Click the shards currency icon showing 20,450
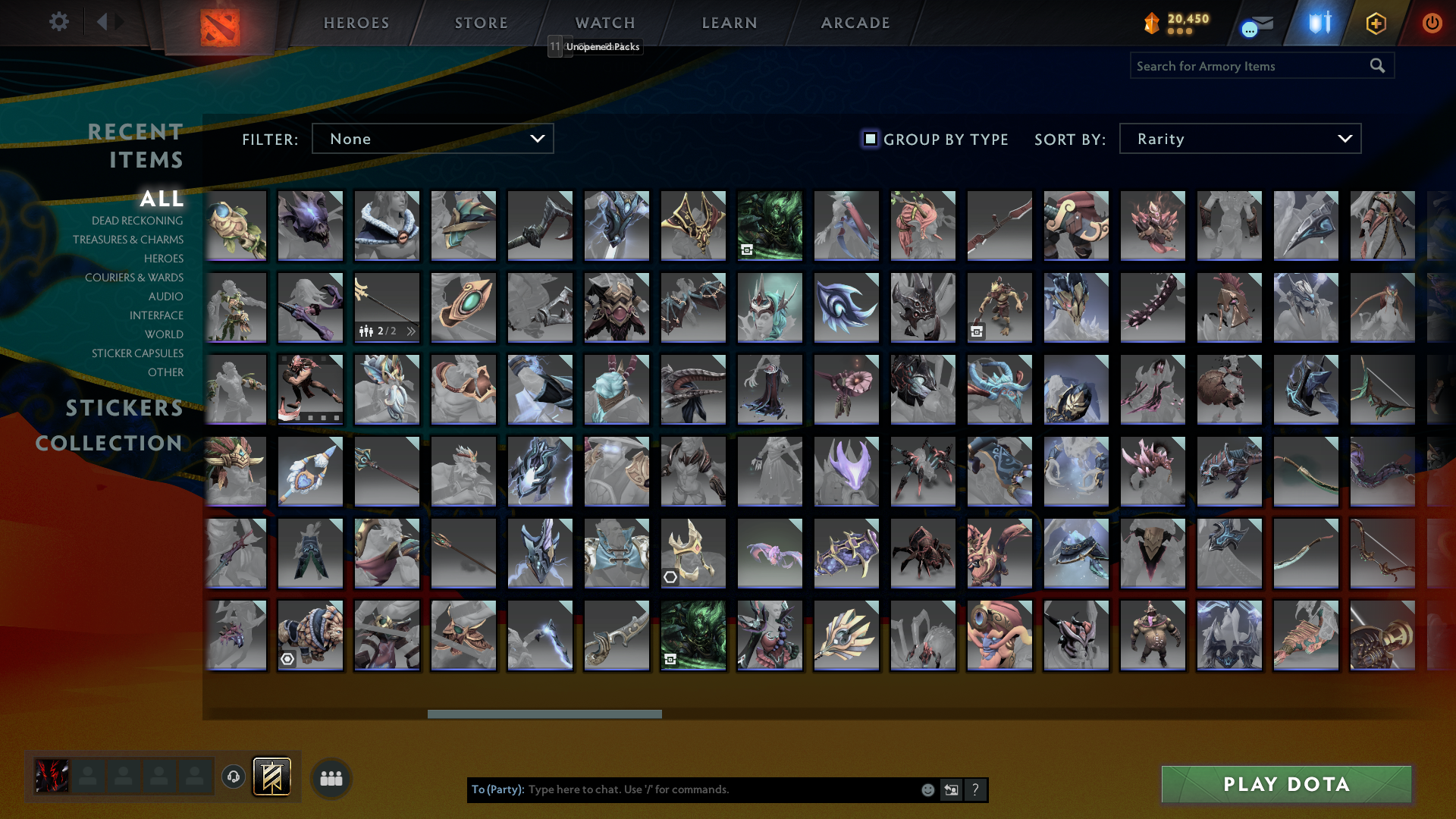This screenshot has width=1456, height=819. pyautogui.click(x=1152, y=23)
